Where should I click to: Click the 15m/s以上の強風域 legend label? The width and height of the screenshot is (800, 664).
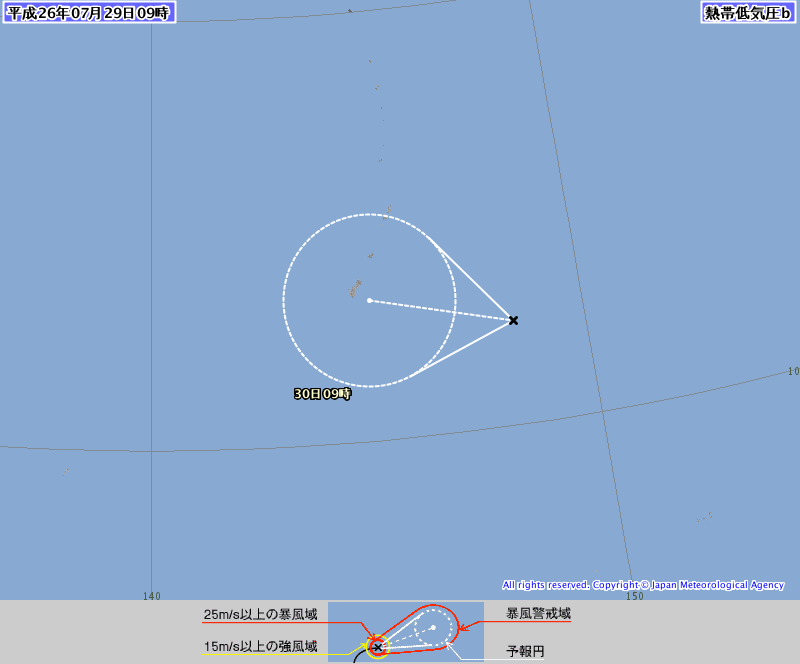coord(260,647)
